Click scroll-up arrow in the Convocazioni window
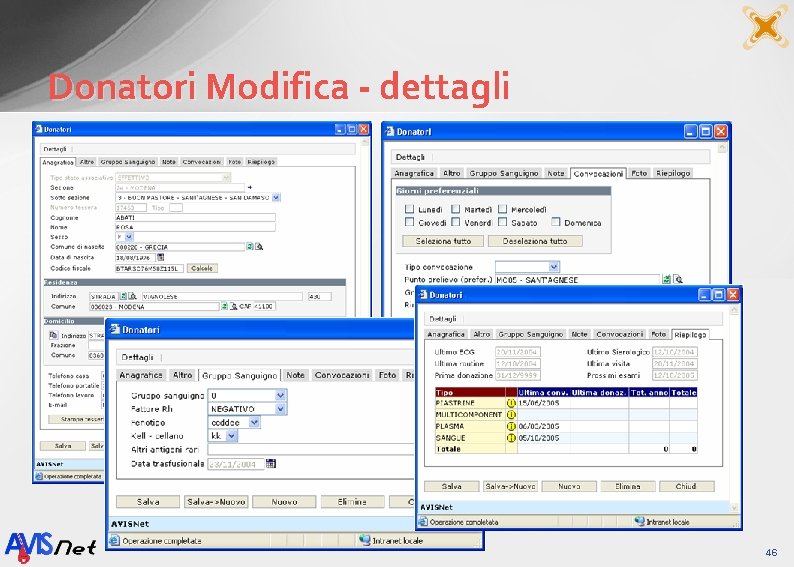794x567 pixels. 722,148
